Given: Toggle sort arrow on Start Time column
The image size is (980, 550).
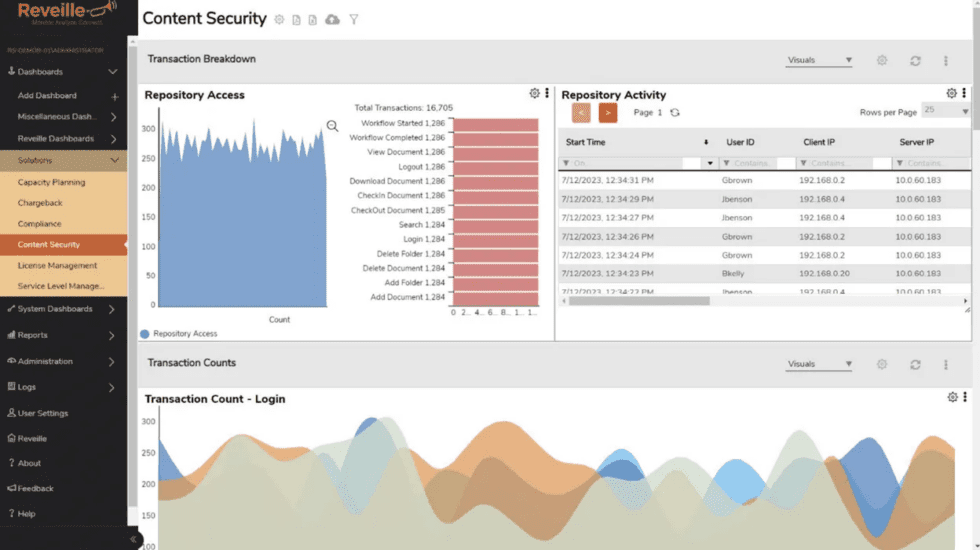Looking at the screenshot, I should coord(706,143).
